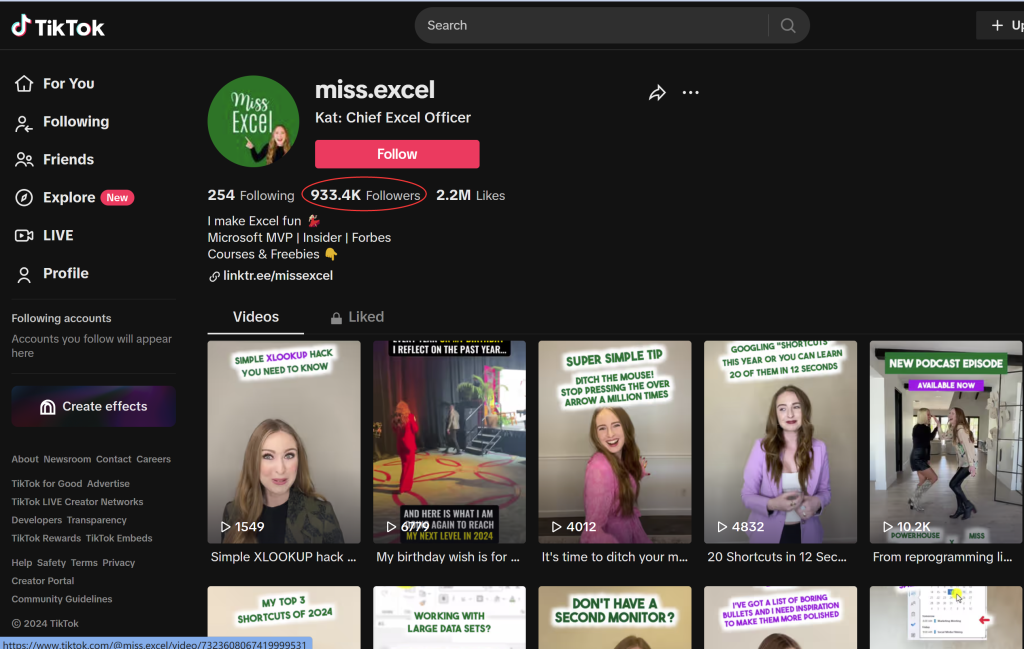Image resolution: width=1024 pixels, height=649 pixels.
Task: Click the 'From reprogramming li...' caption
Action: (x=943, y=557)
